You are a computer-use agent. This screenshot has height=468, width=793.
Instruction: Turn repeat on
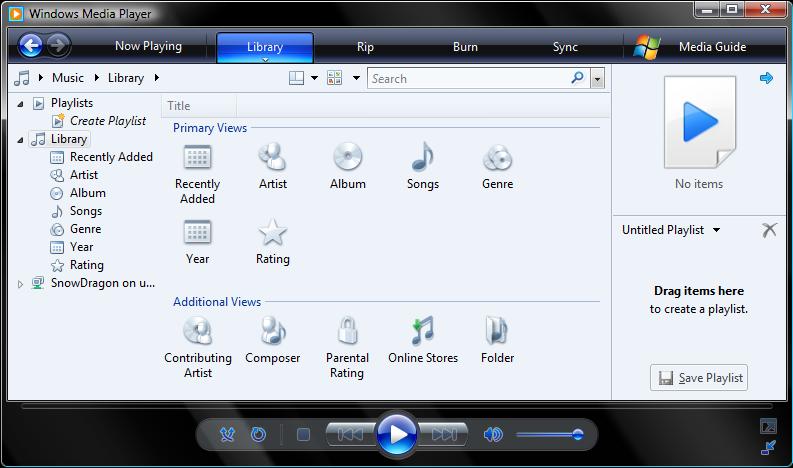click(x=258, y=434)
